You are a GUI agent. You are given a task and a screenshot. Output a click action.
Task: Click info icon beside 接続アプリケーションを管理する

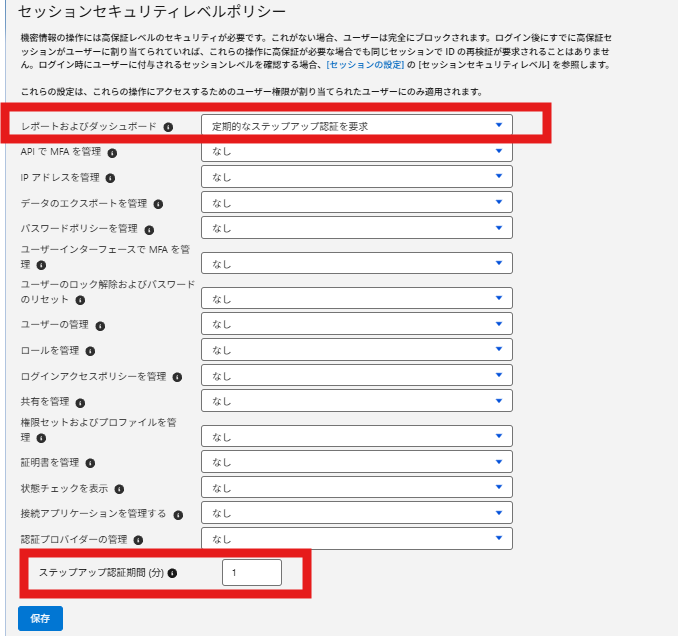coord(178,515)
